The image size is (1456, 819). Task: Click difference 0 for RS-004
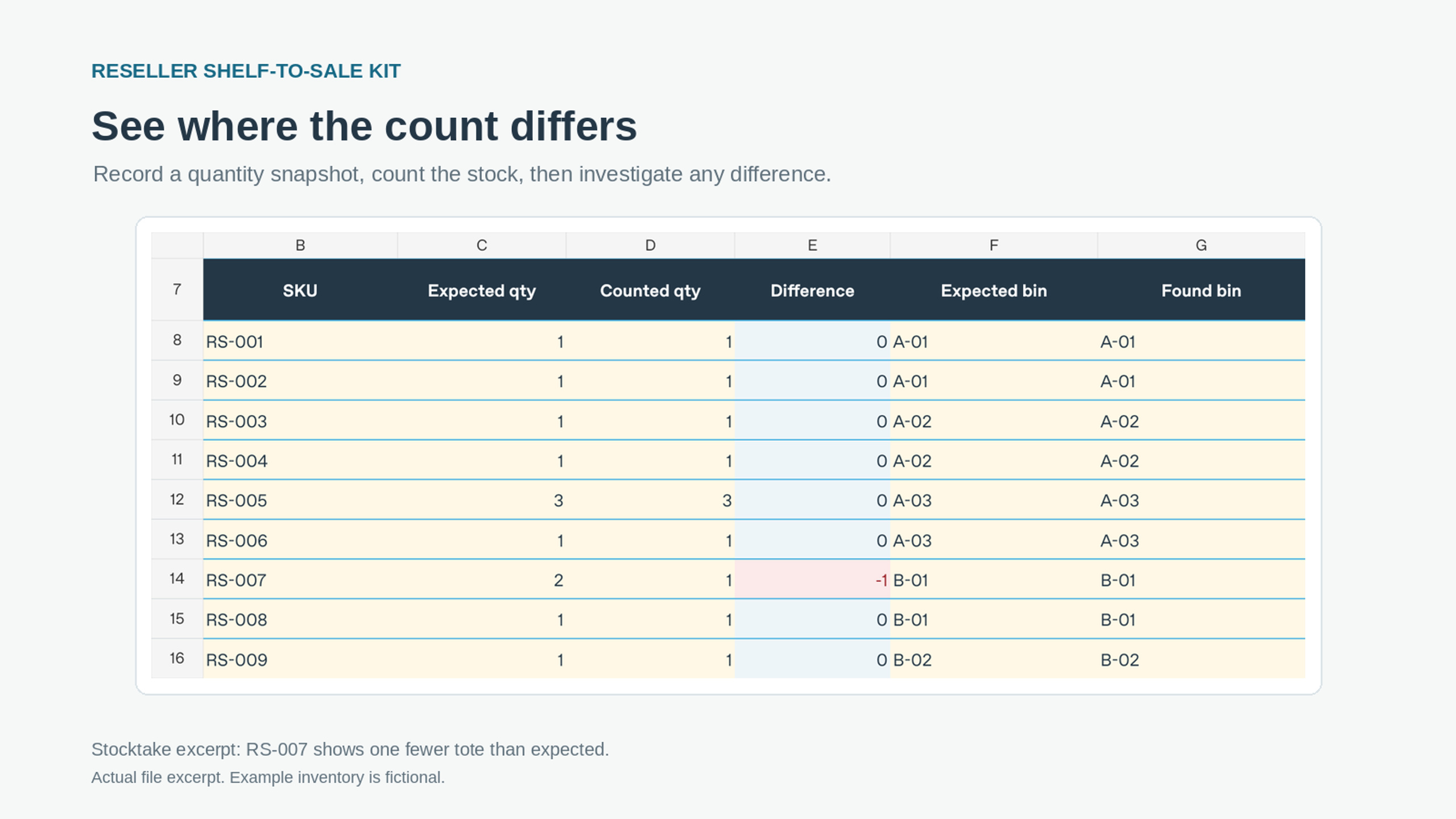[812, 460]
